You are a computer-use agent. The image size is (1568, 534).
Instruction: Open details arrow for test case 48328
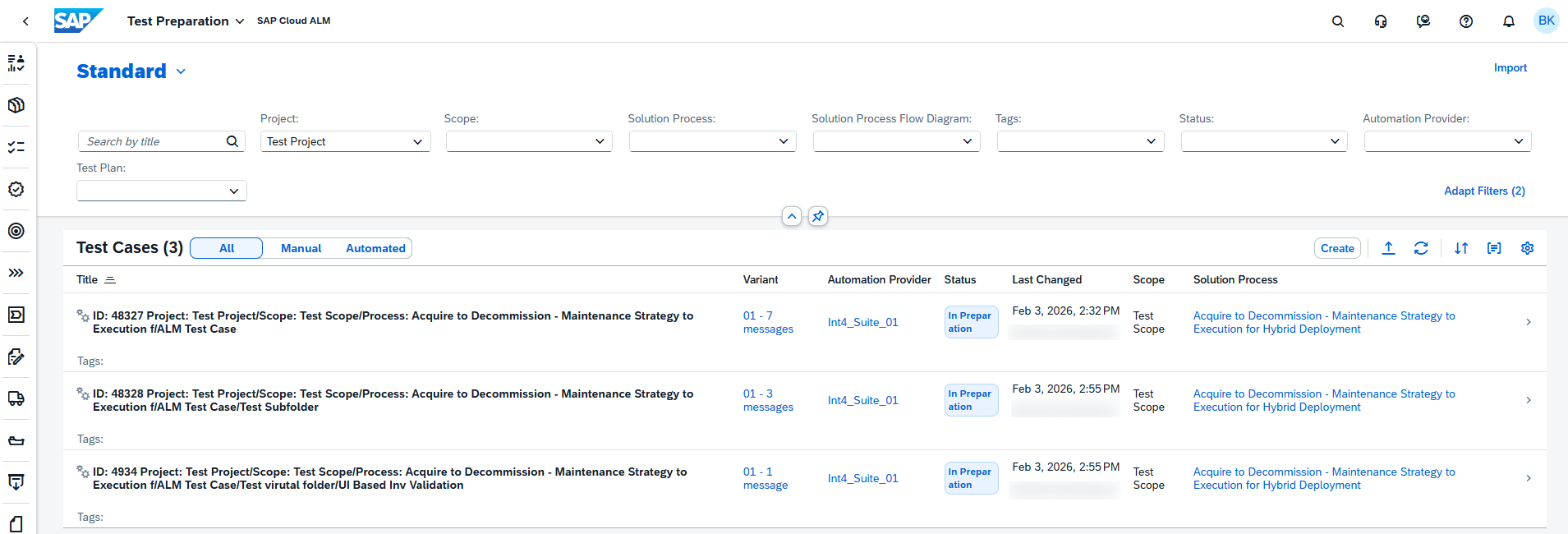1529,400
